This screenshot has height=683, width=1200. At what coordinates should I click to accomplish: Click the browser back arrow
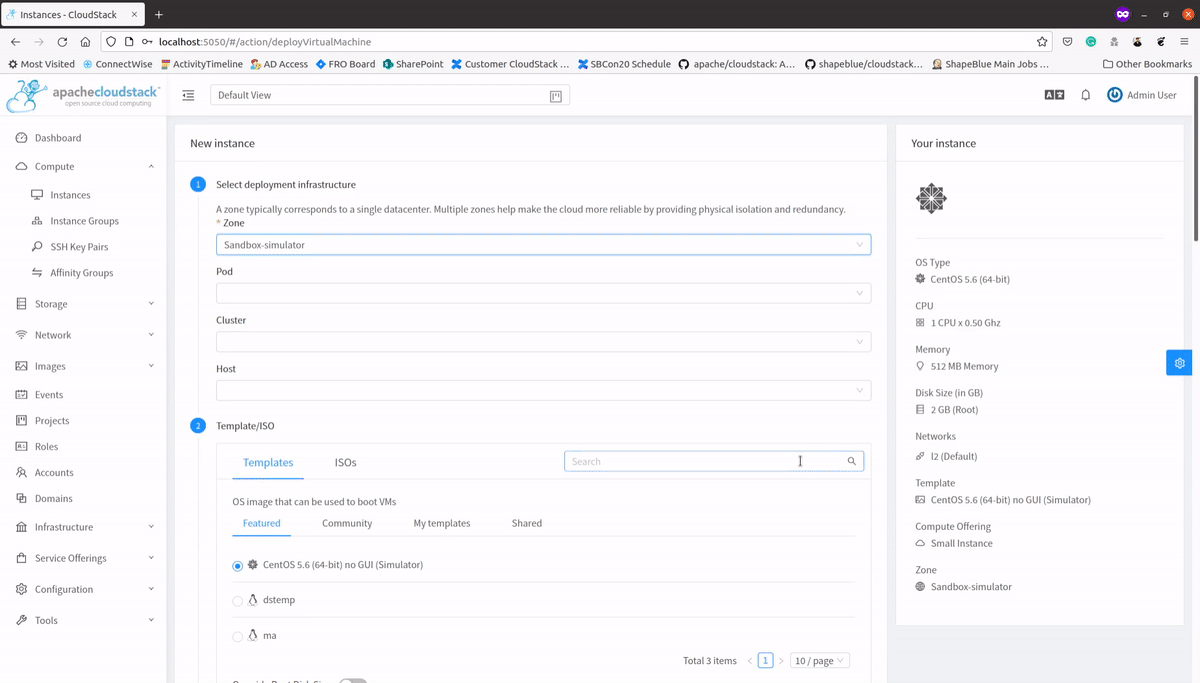(x=16, y=42)
